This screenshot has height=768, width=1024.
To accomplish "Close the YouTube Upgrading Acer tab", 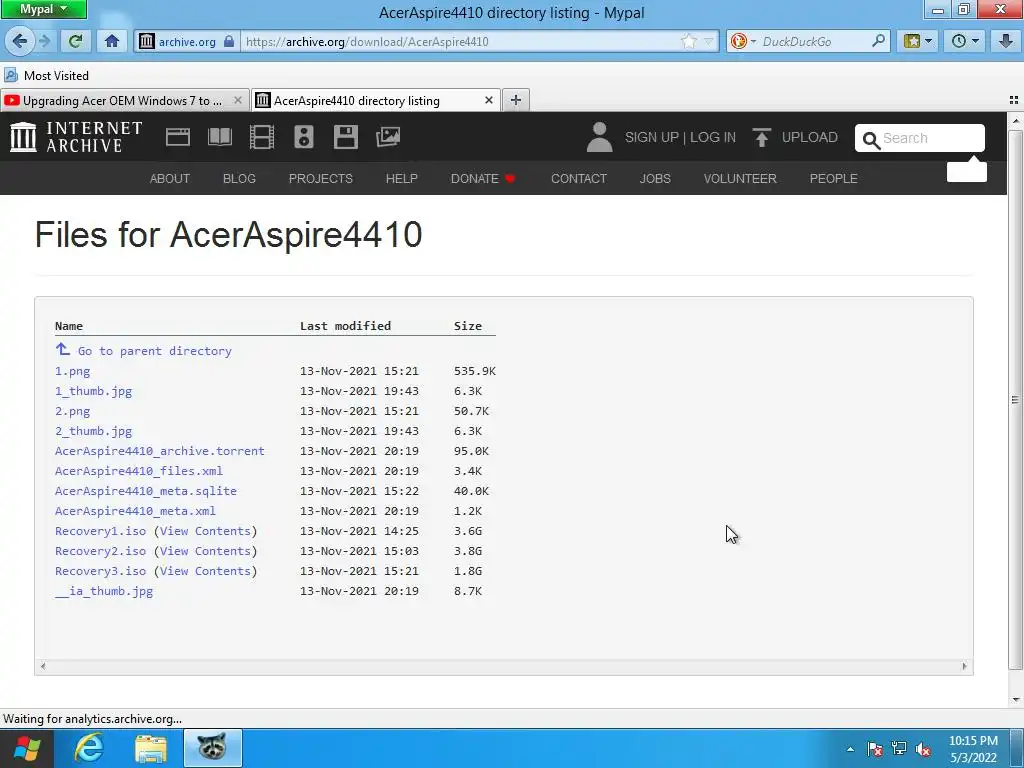I will [238, 101].
